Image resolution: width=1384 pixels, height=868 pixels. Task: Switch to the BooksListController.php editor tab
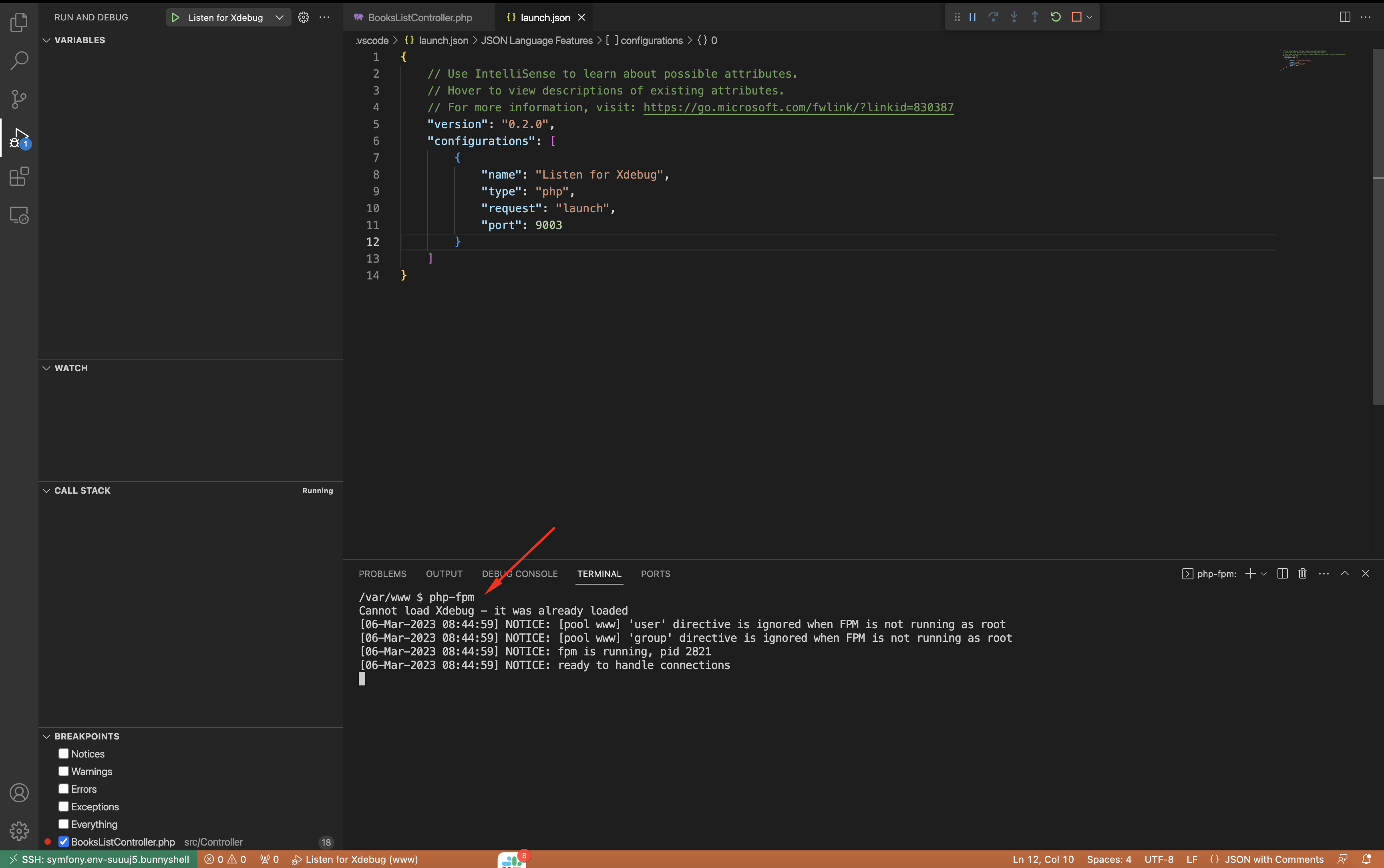(420, 17)
